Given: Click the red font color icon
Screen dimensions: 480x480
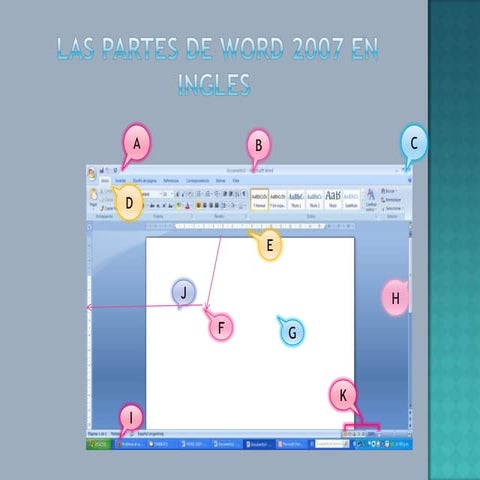Looking at the screenshot, I should (187, 206).
